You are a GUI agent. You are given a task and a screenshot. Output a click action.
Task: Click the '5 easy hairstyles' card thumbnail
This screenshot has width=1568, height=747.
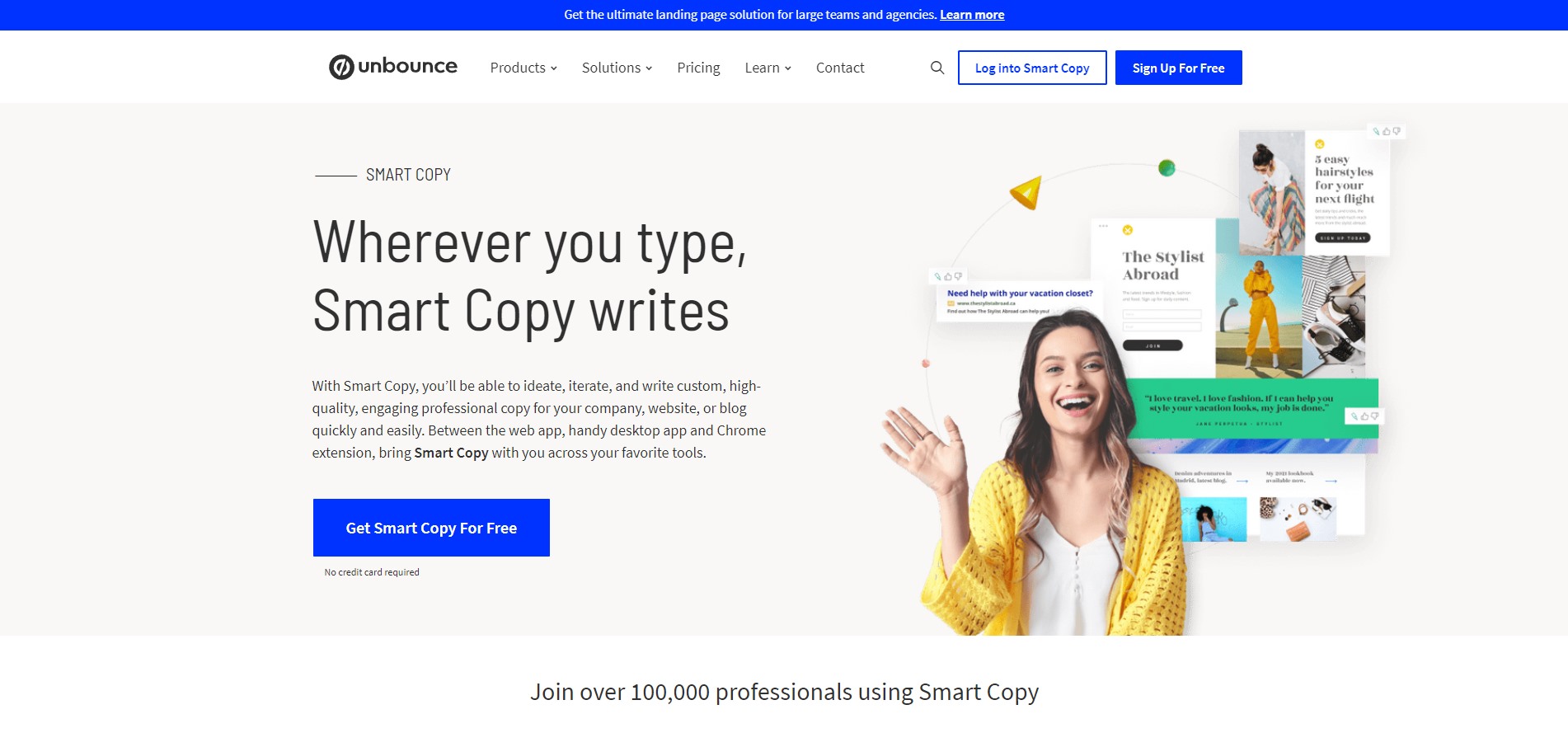[1314, 191]
